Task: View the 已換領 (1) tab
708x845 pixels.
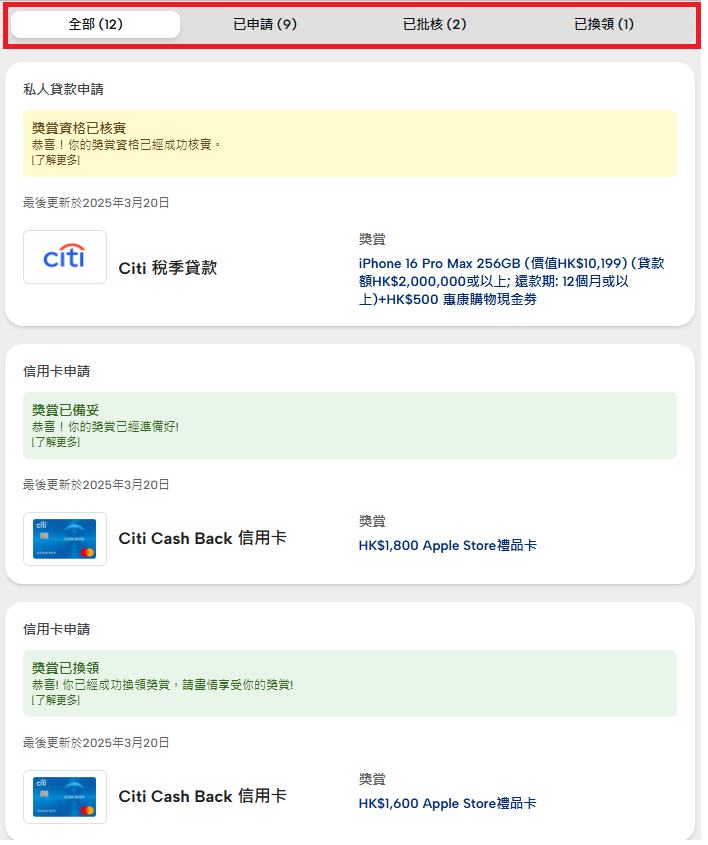Action: click(604, 23)
